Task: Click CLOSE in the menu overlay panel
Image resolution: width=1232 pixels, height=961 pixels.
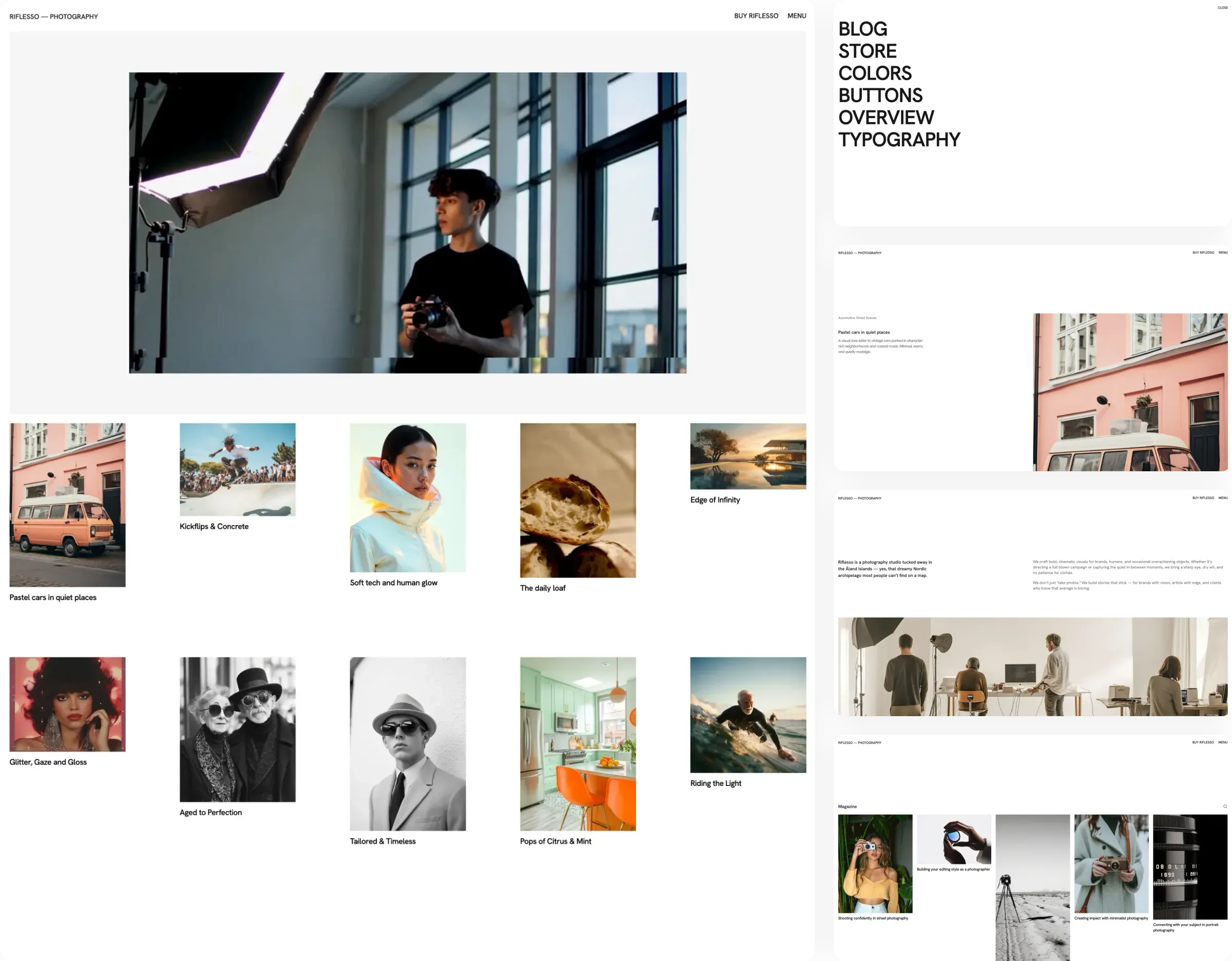Action: pos(1222,8)
